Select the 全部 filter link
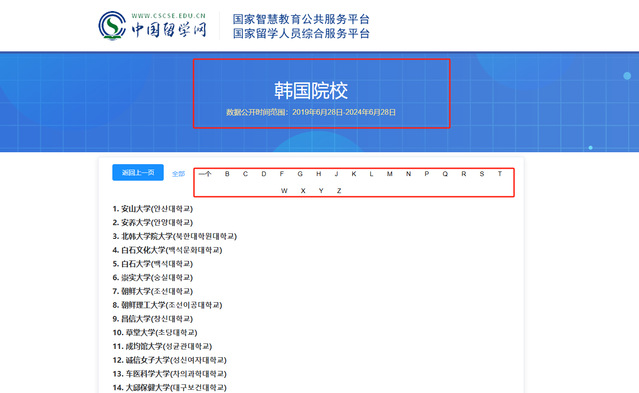 click(178, 174)
